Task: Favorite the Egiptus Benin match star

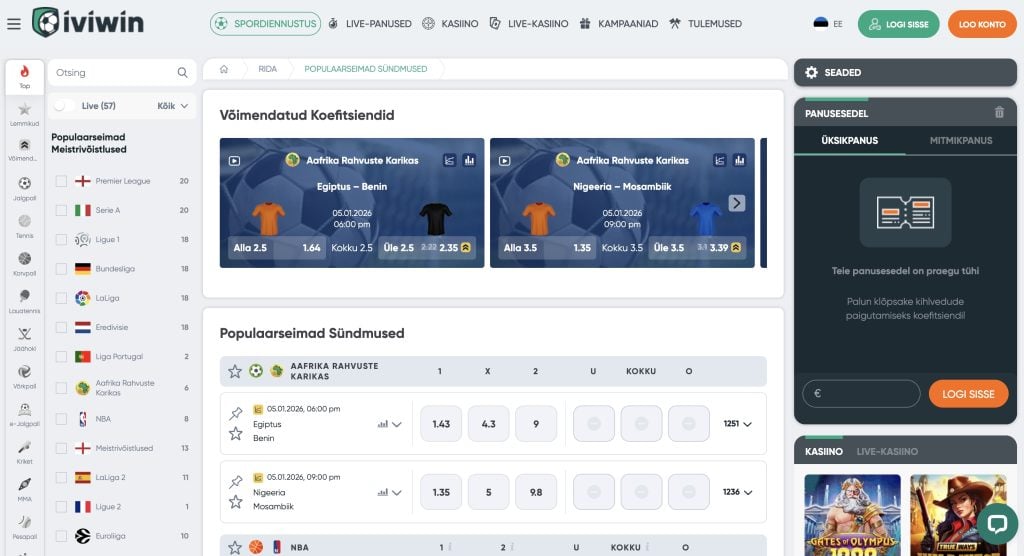Action: (236, 434)
